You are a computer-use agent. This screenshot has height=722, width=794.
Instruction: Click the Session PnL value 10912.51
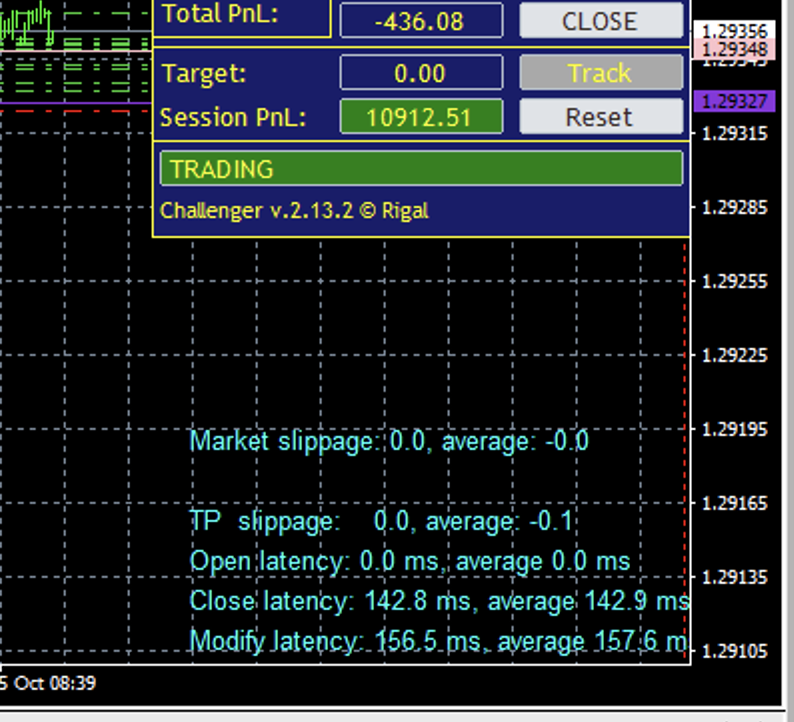[x=421, y=116]
